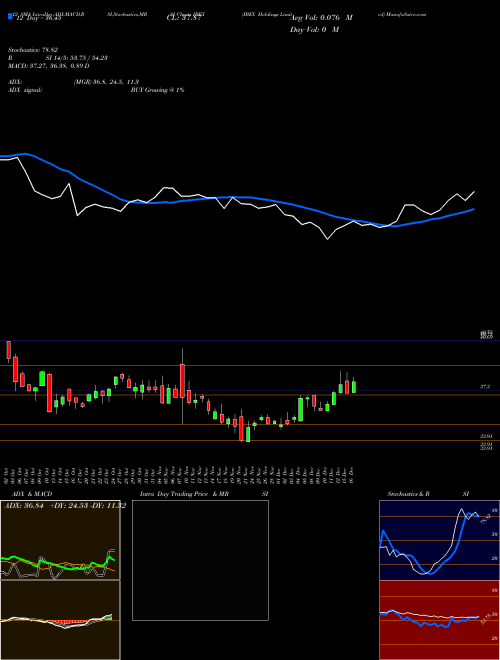
Task: Select the 'Day Vol: 0 M' text
Action: point(314,29)
